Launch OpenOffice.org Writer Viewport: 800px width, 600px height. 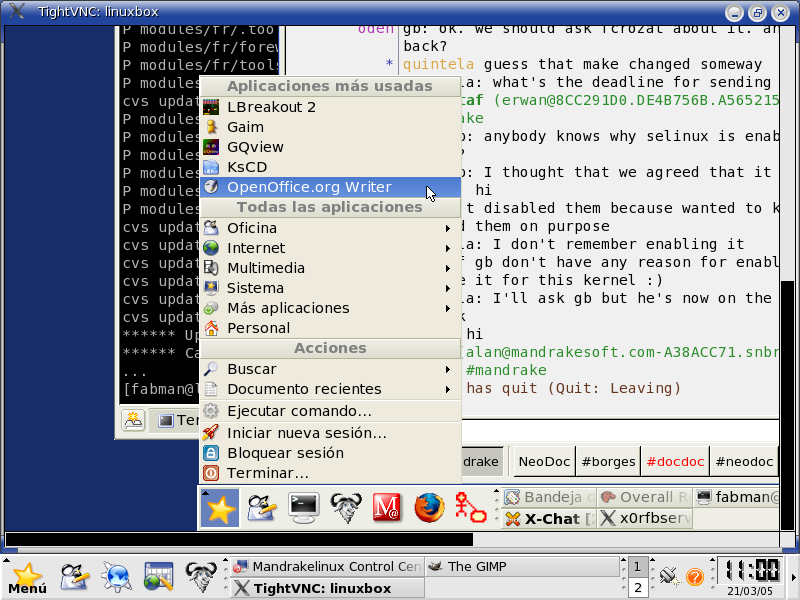(x=330, y=187)
